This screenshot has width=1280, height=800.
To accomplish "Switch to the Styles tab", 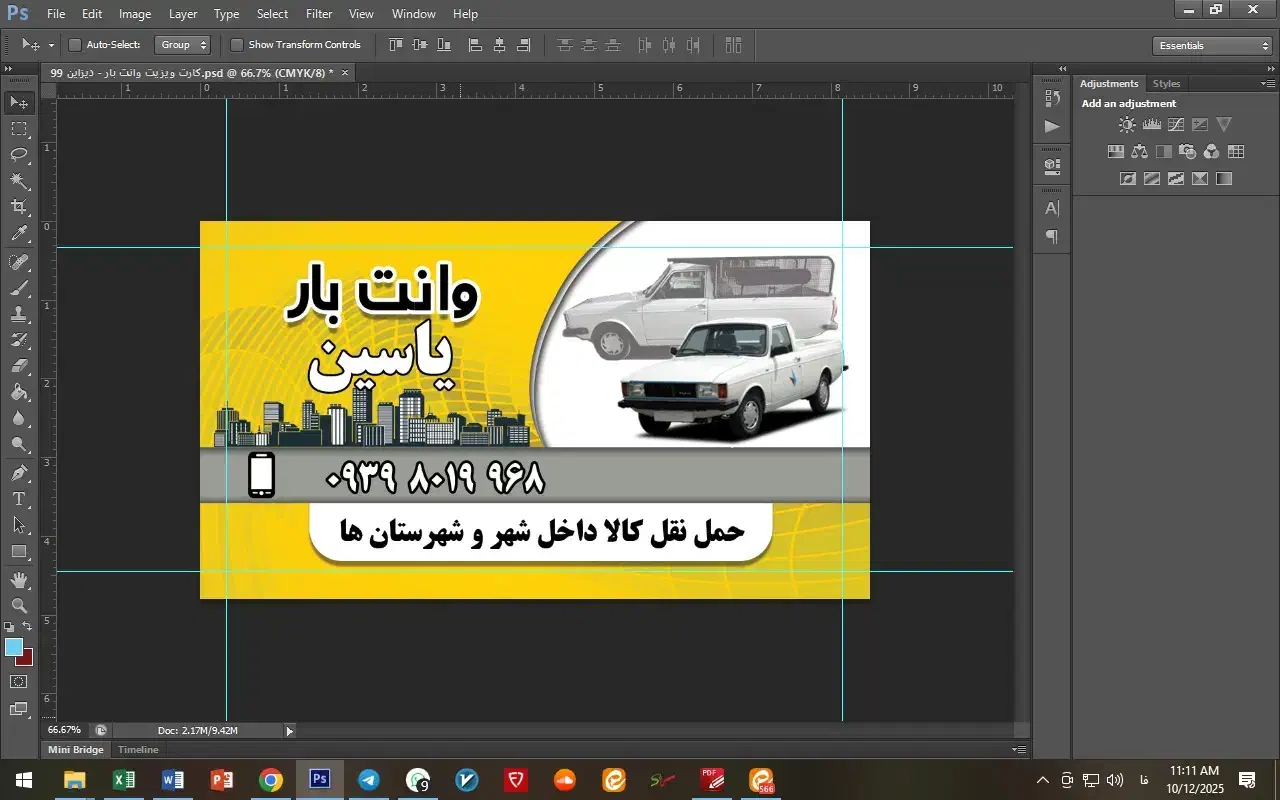I will [1166, 83].
